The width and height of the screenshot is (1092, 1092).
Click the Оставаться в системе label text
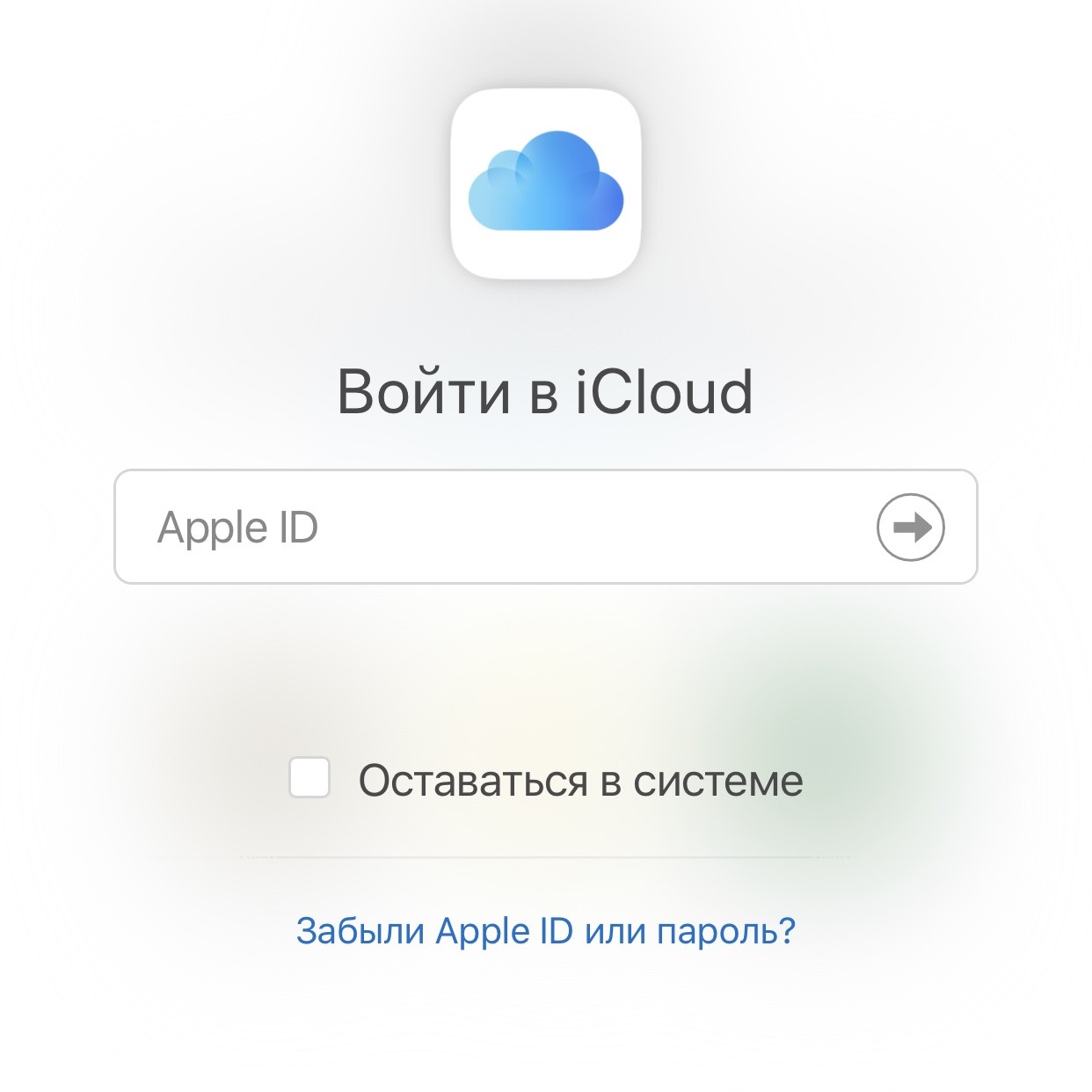[x=580, y=781]
